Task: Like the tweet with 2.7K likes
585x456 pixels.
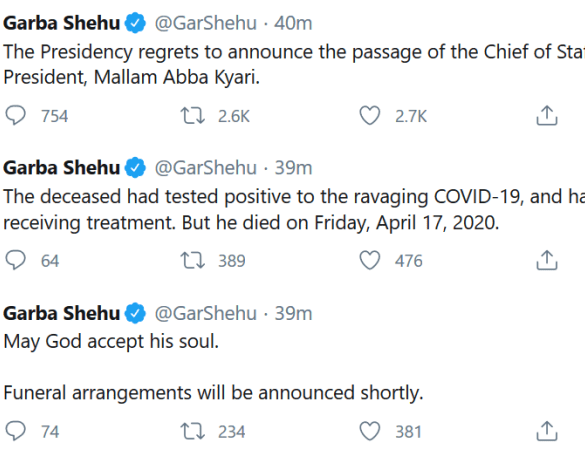Action: click(x=370, y=115)
